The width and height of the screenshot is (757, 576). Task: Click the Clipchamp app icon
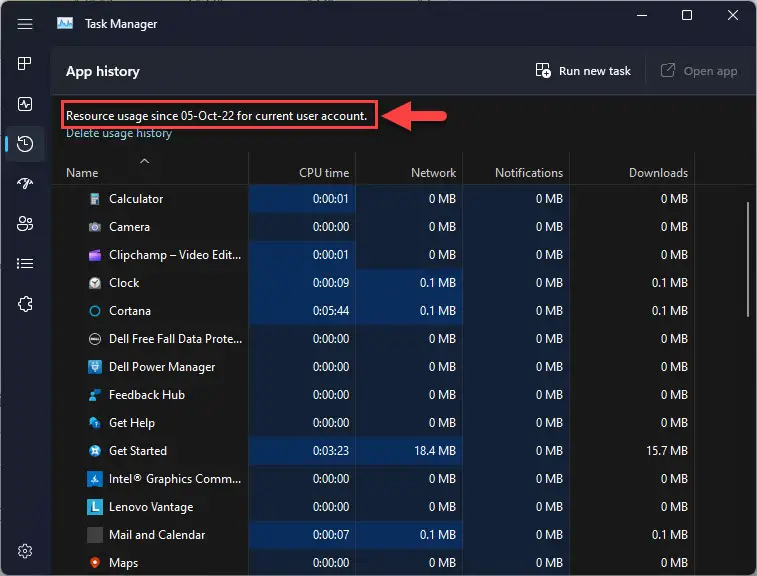(x=95, y=255)
